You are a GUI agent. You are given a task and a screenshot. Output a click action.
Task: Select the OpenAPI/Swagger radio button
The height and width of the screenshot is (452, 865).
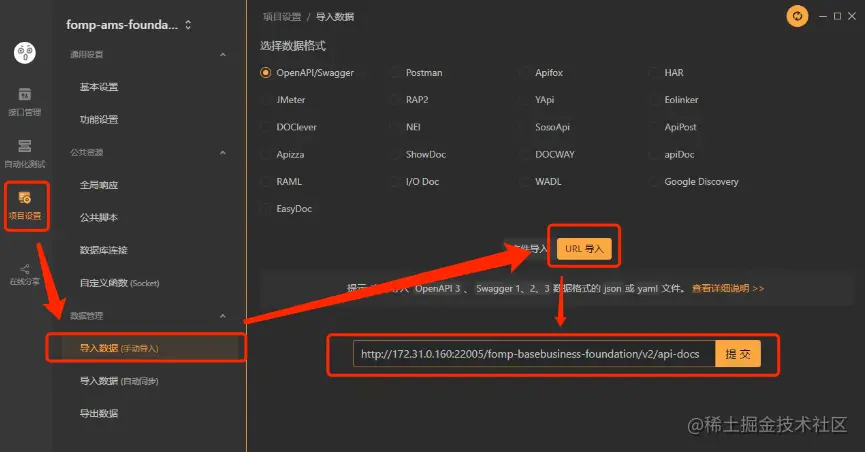point(266,73)
